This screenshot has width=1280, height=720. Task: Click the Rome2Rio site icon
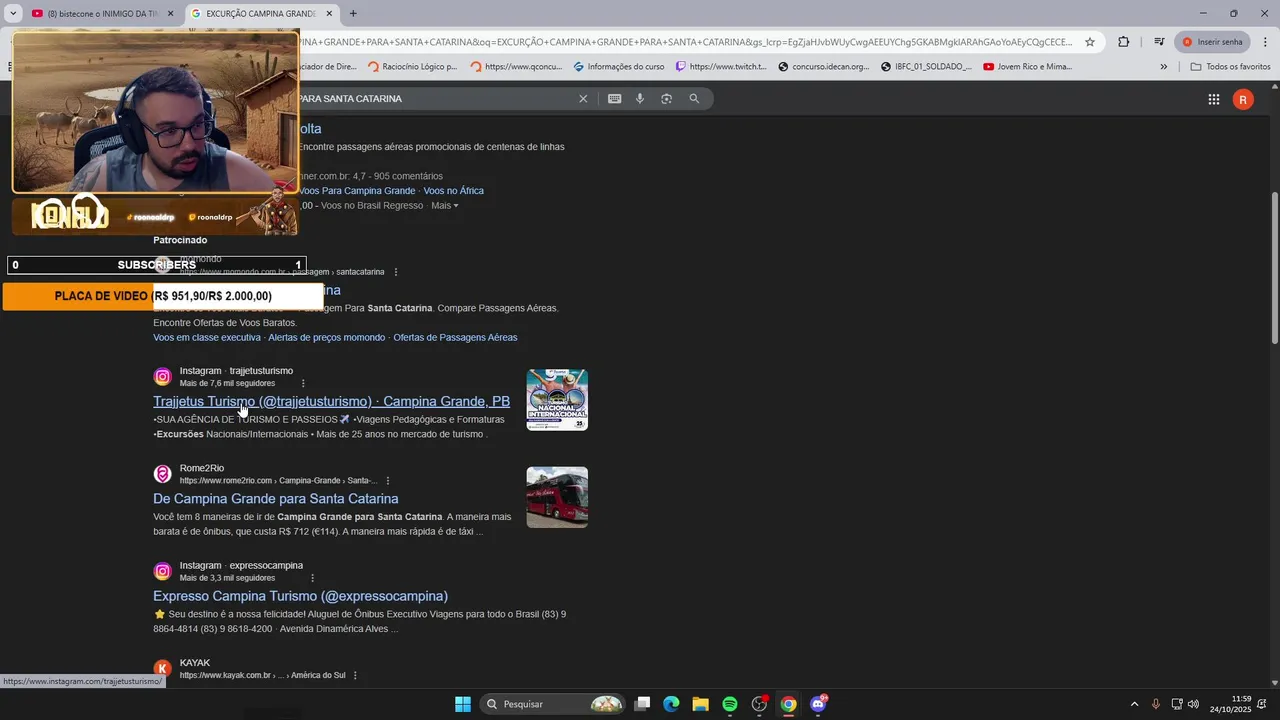click(162, 474)
